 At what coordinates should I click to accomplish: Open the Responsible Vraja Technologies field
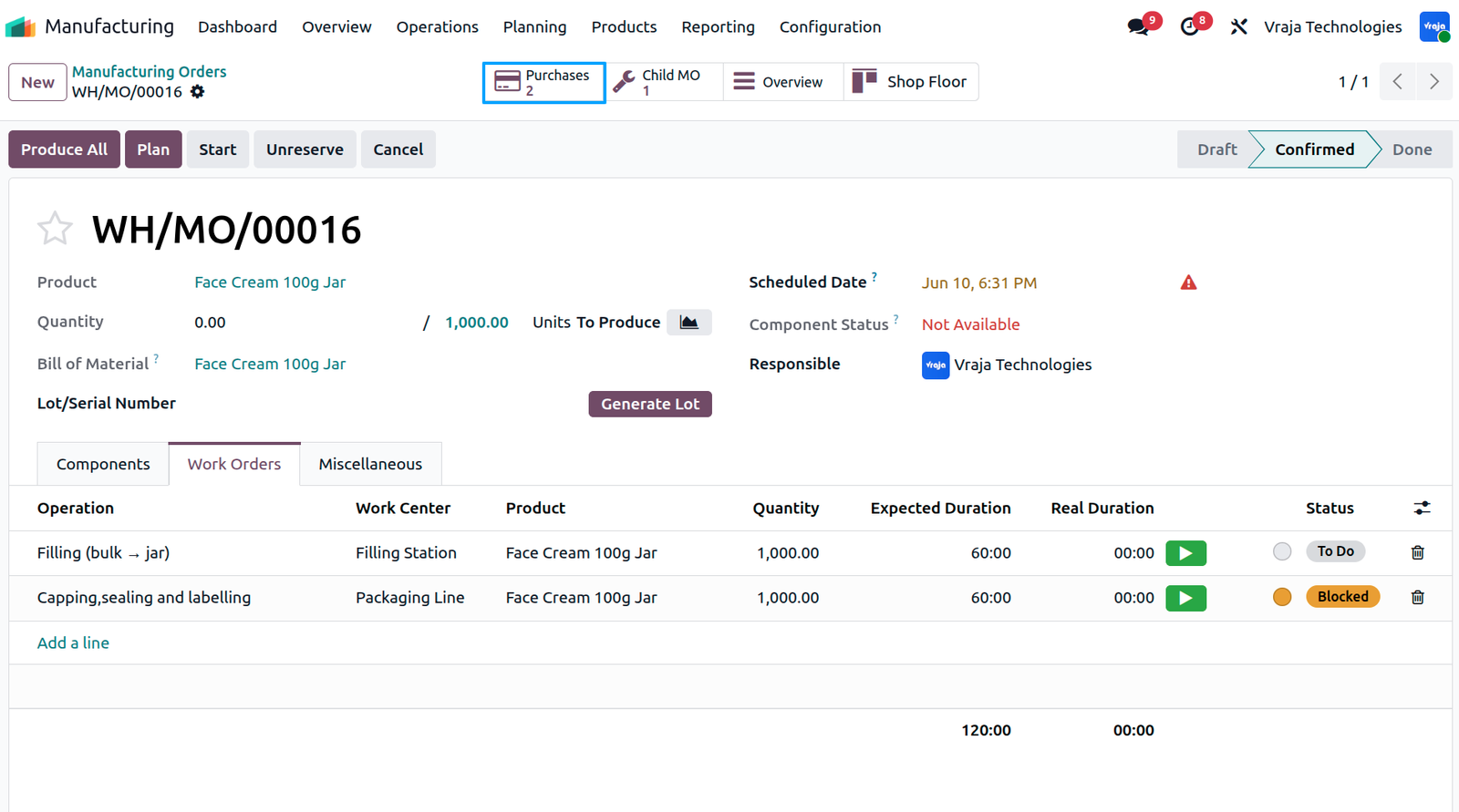[x=1007, y=365]
